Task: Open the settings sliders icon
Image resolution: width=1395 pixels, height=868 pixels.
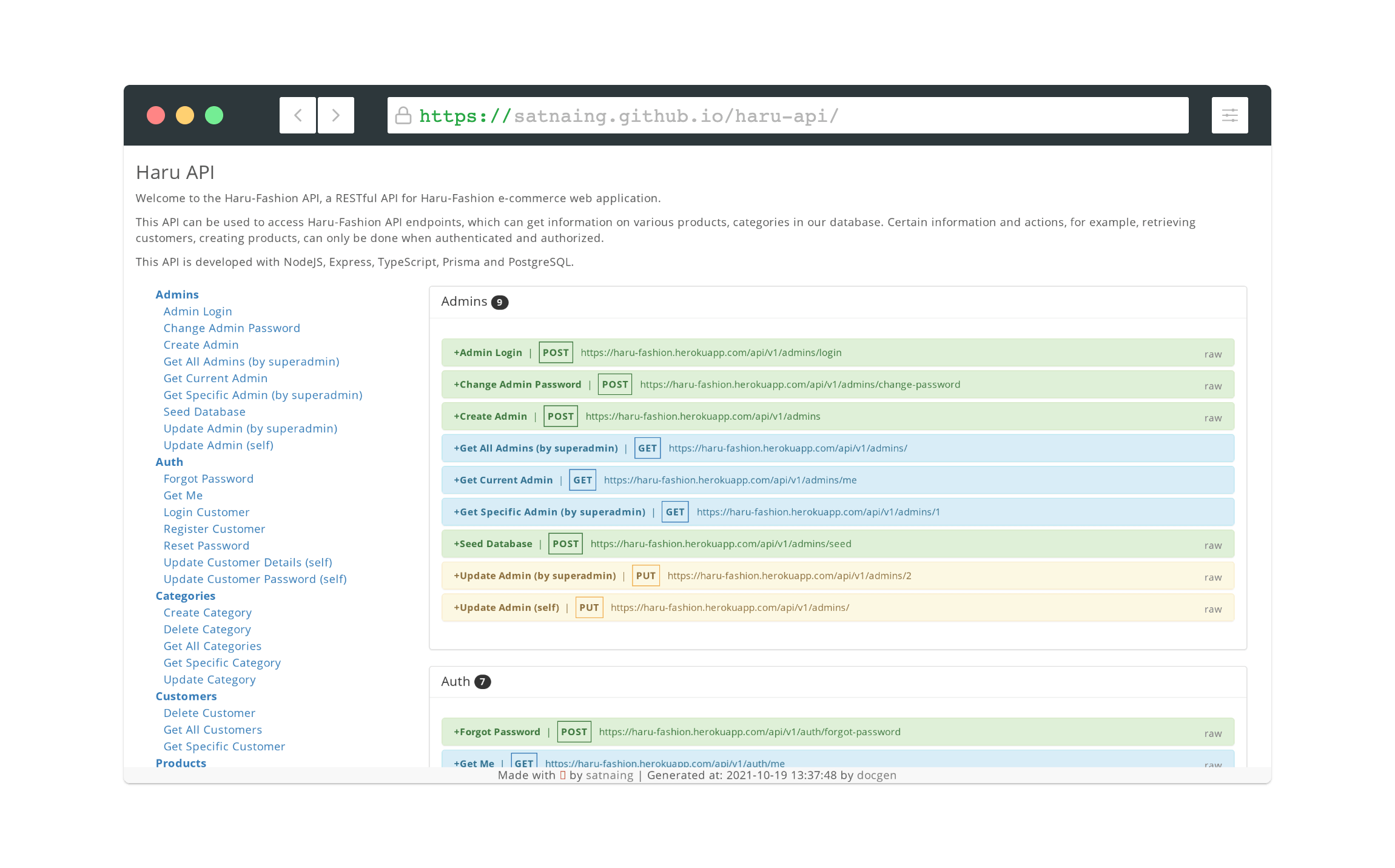Action: click(1229, 115)
